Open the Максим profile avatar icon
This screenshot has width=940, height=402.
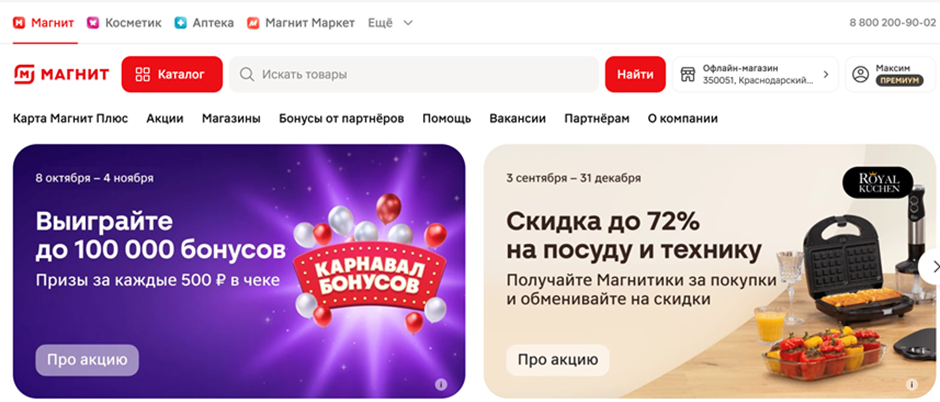point(860,74)
